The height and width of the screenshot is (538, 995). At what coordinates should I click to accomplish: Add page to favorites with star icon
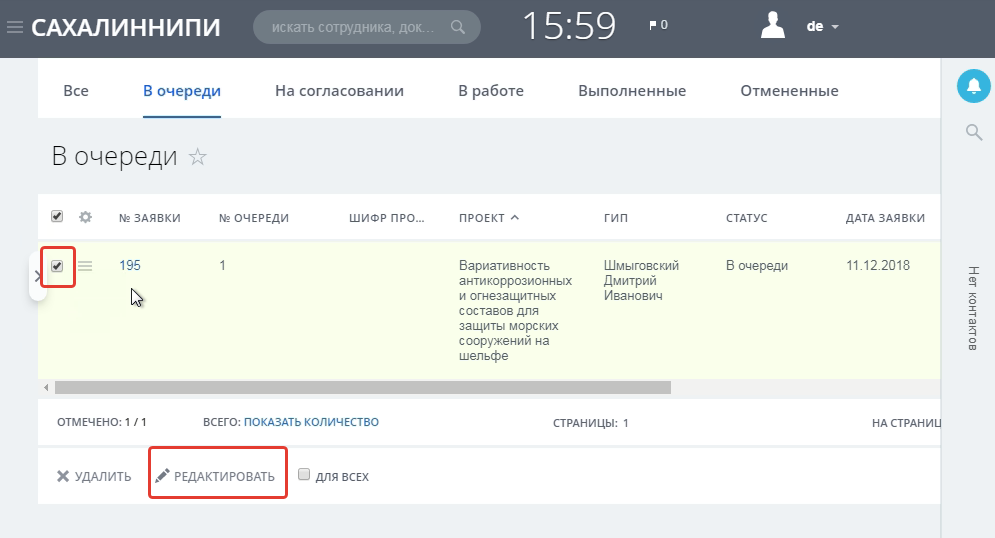[x=198, y=157]
